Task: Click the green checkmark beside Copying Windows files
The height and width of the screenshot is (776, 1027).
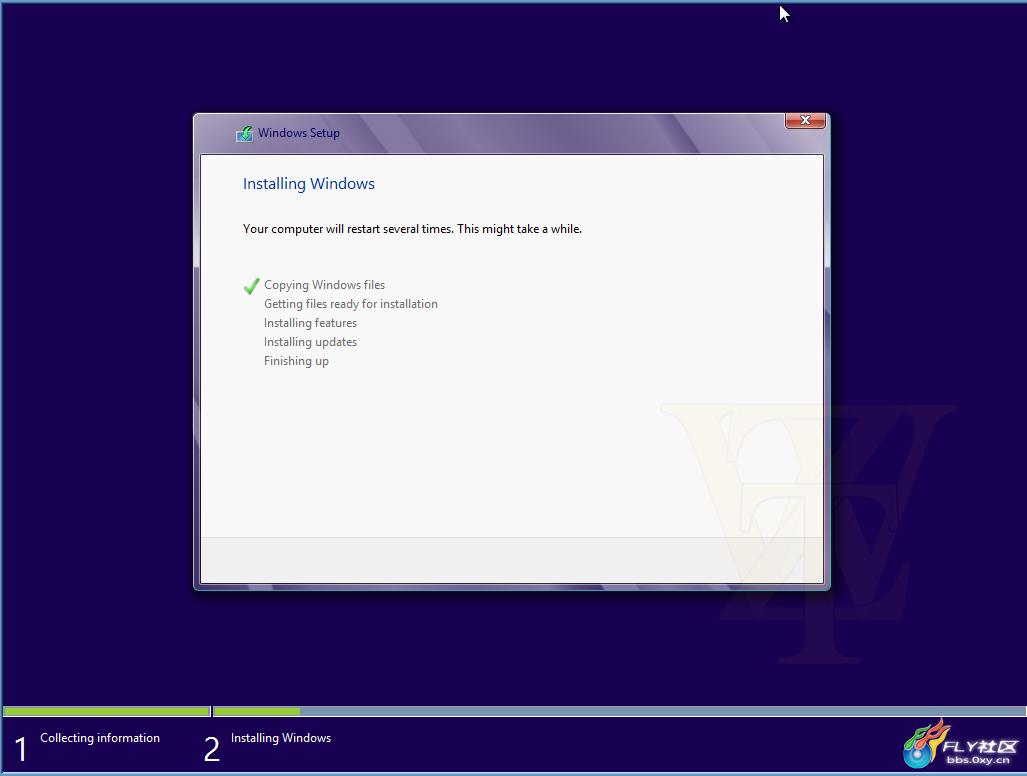Action: click(251, 286)
